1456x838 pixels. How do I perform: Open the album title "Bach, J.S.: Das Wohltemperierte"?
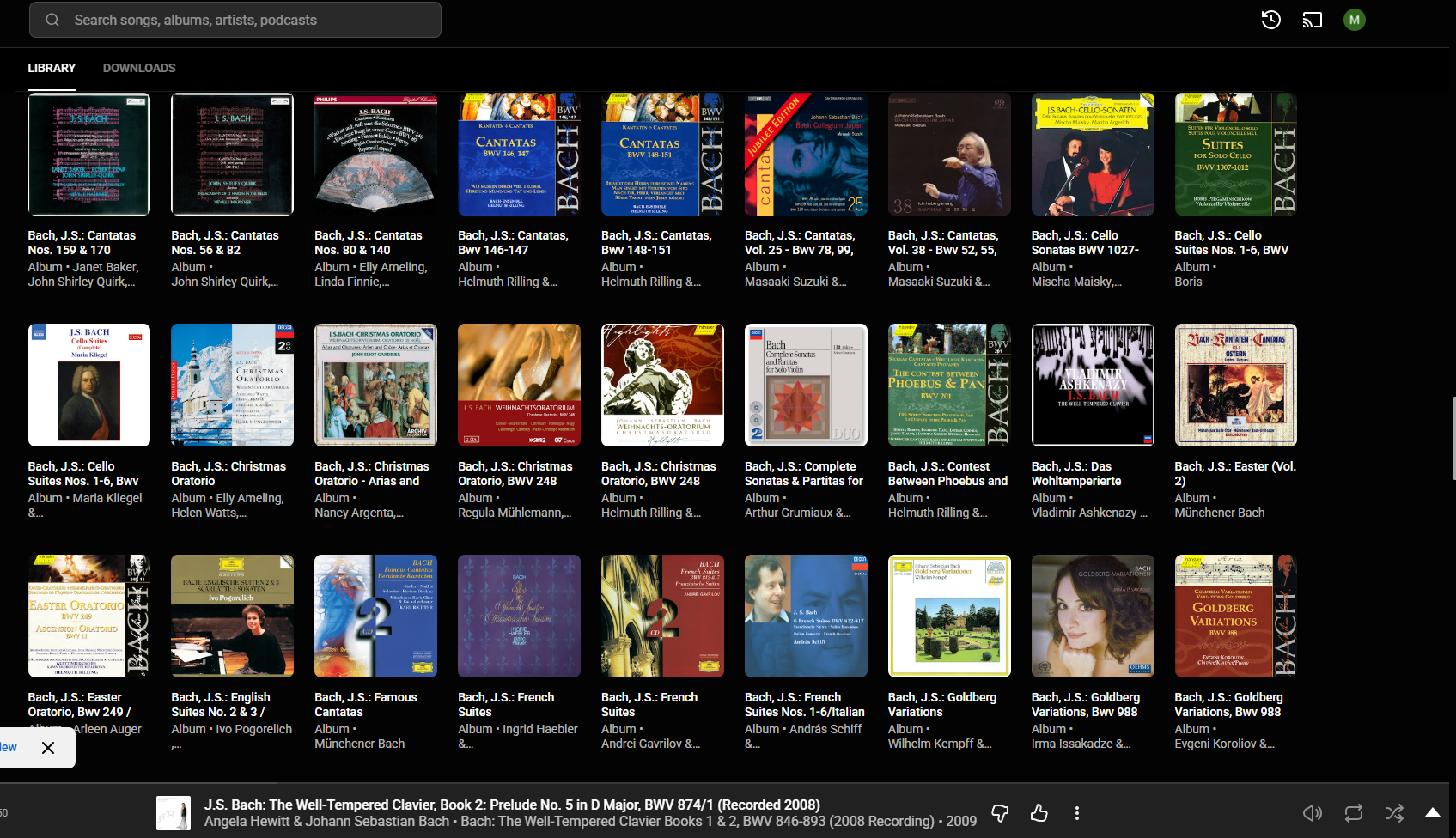point(1076,473)
